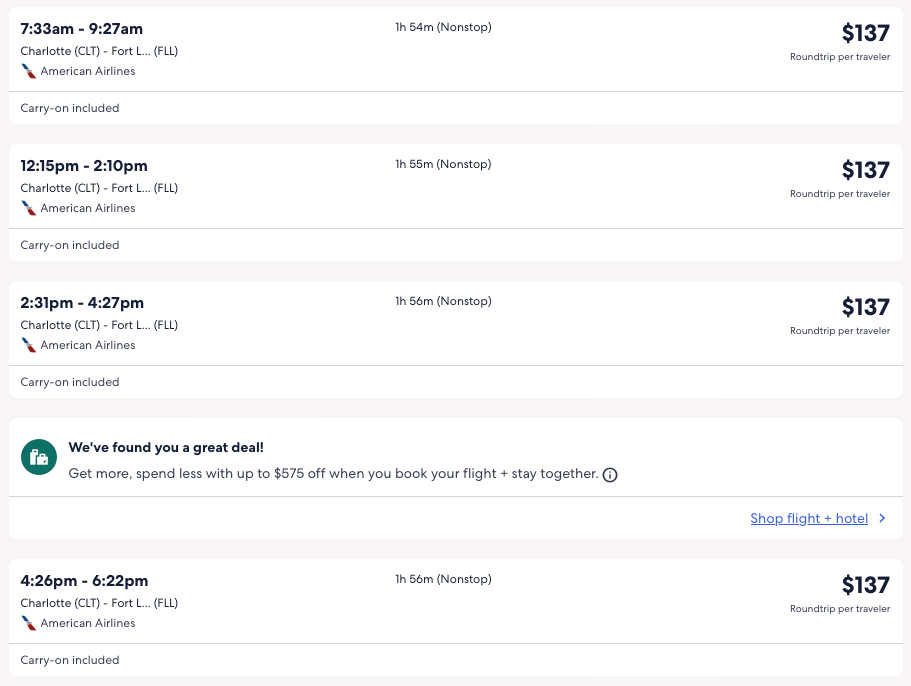
Task: Click American Airlines logo on 2:31pm flight
Action: (29, 345)
